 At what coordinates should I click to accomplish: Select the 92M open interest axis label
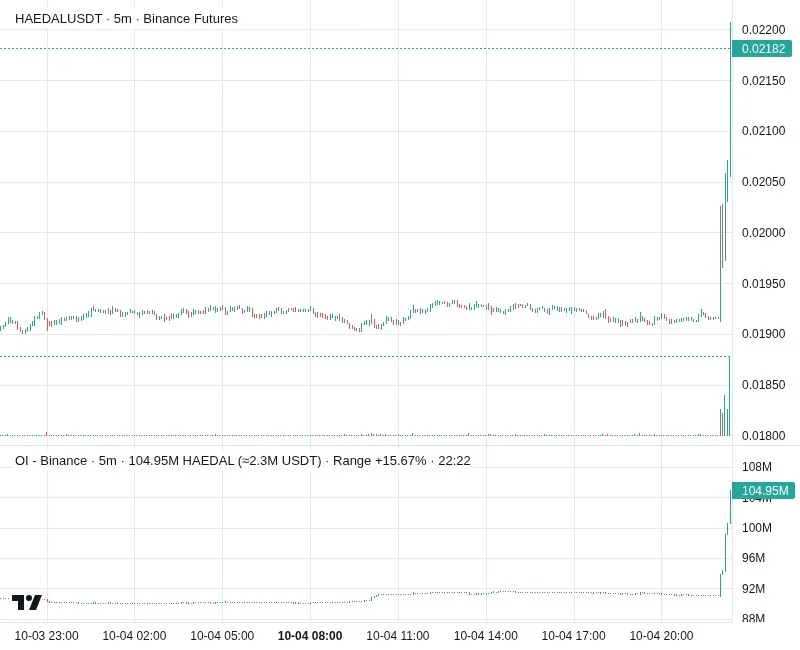(x=754, y=589)
